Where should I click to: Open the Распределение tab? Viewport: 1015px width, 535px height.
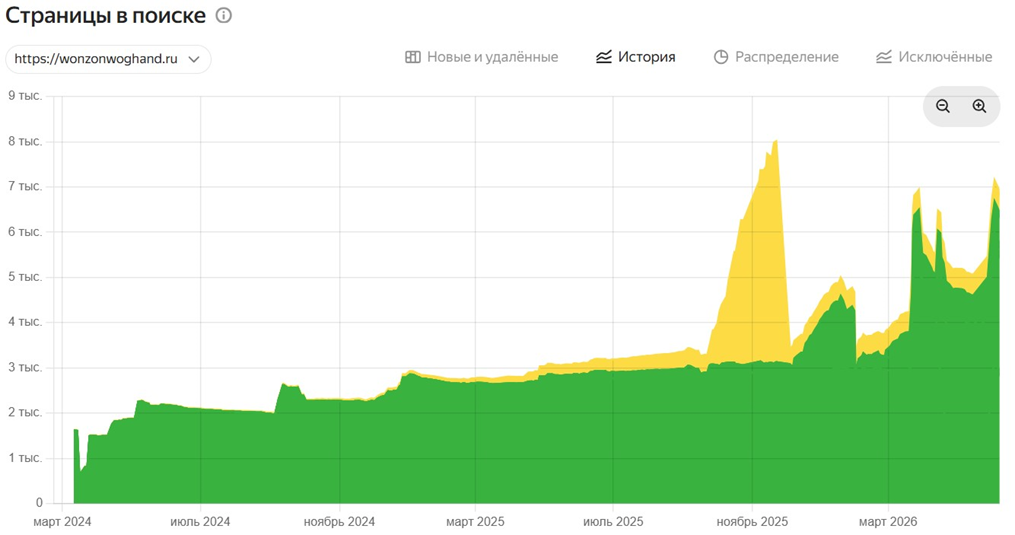[775, 57]
